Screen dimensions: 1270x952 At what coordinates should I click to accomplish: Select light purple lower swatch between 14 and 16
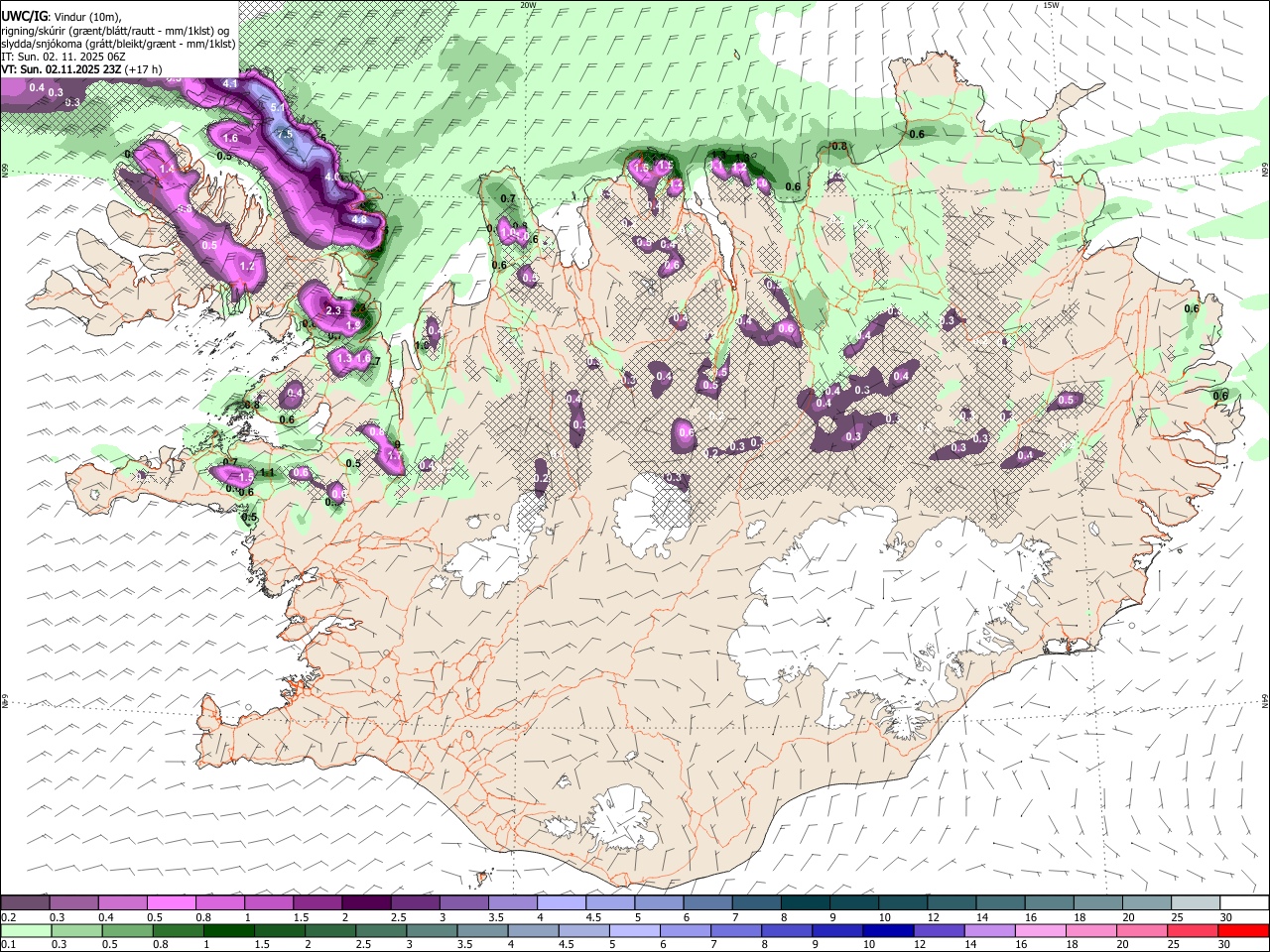989,930
